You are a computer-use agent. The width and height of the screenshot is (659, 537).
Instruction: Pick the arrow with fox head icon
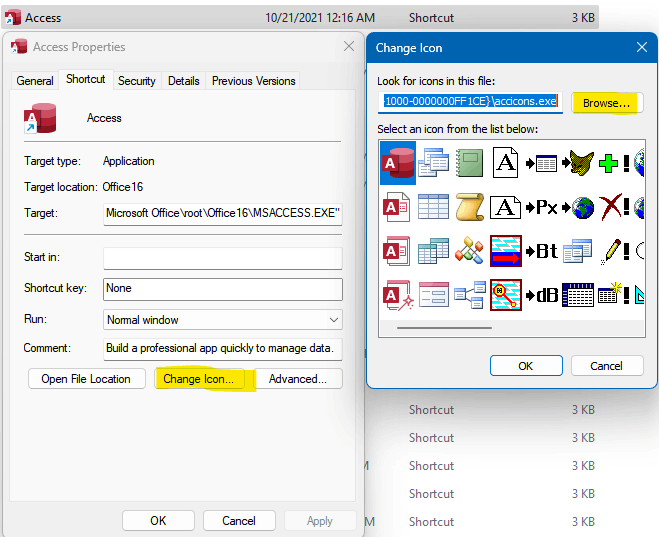[578, 163]
